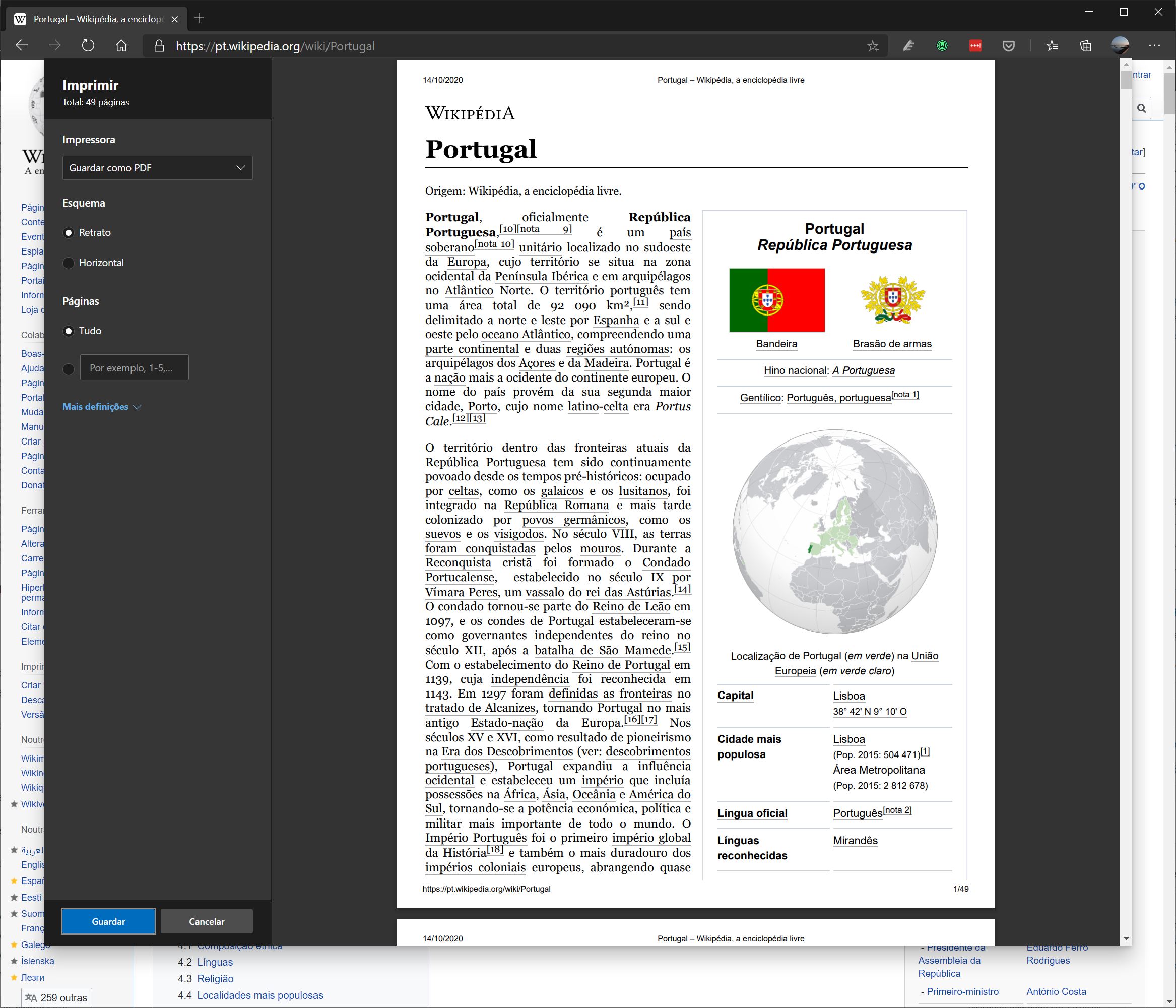The height and width of the screenshot is (1008, 1176).
Task: Click the Portugal flag image in preview
Action: [x=776, y=300]
